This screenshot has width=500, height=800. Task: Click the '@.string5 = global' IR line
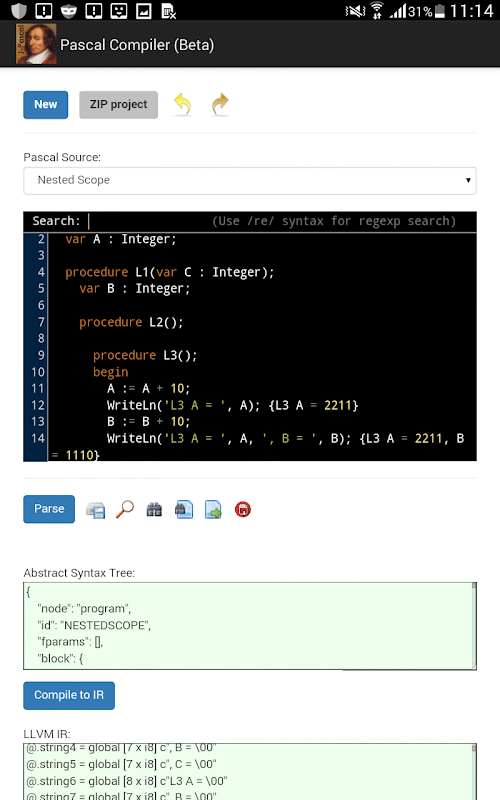pos(121,764)
